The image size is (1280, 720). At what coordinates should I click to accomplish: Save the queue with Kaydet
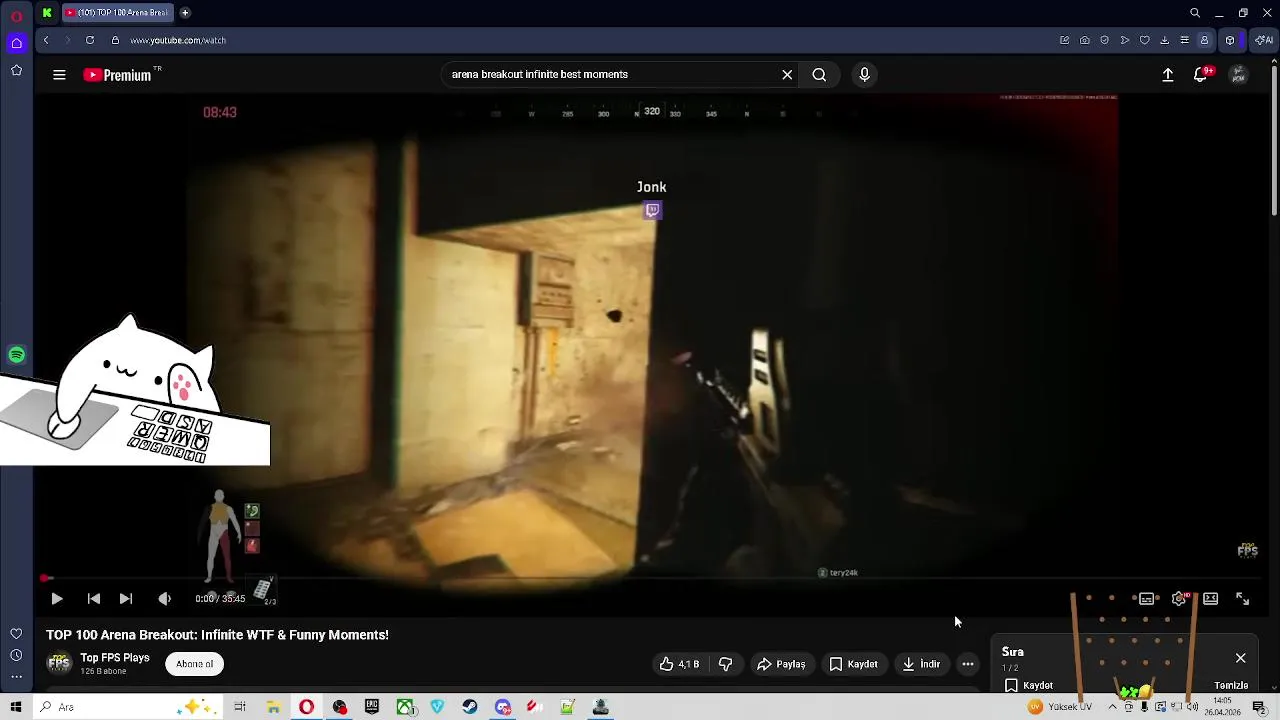click(1029, 686)
